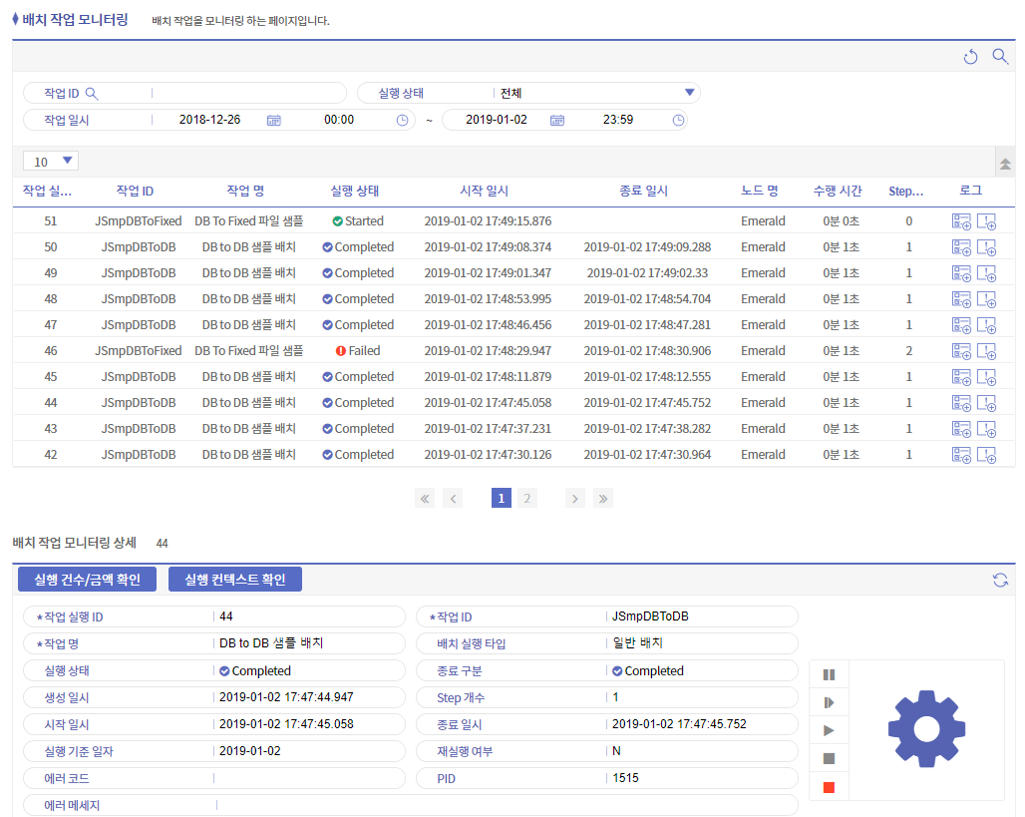Click the play job control
Image resolution: width=1025 pixels, height=817 pixels.
click(x=829, y=730)
